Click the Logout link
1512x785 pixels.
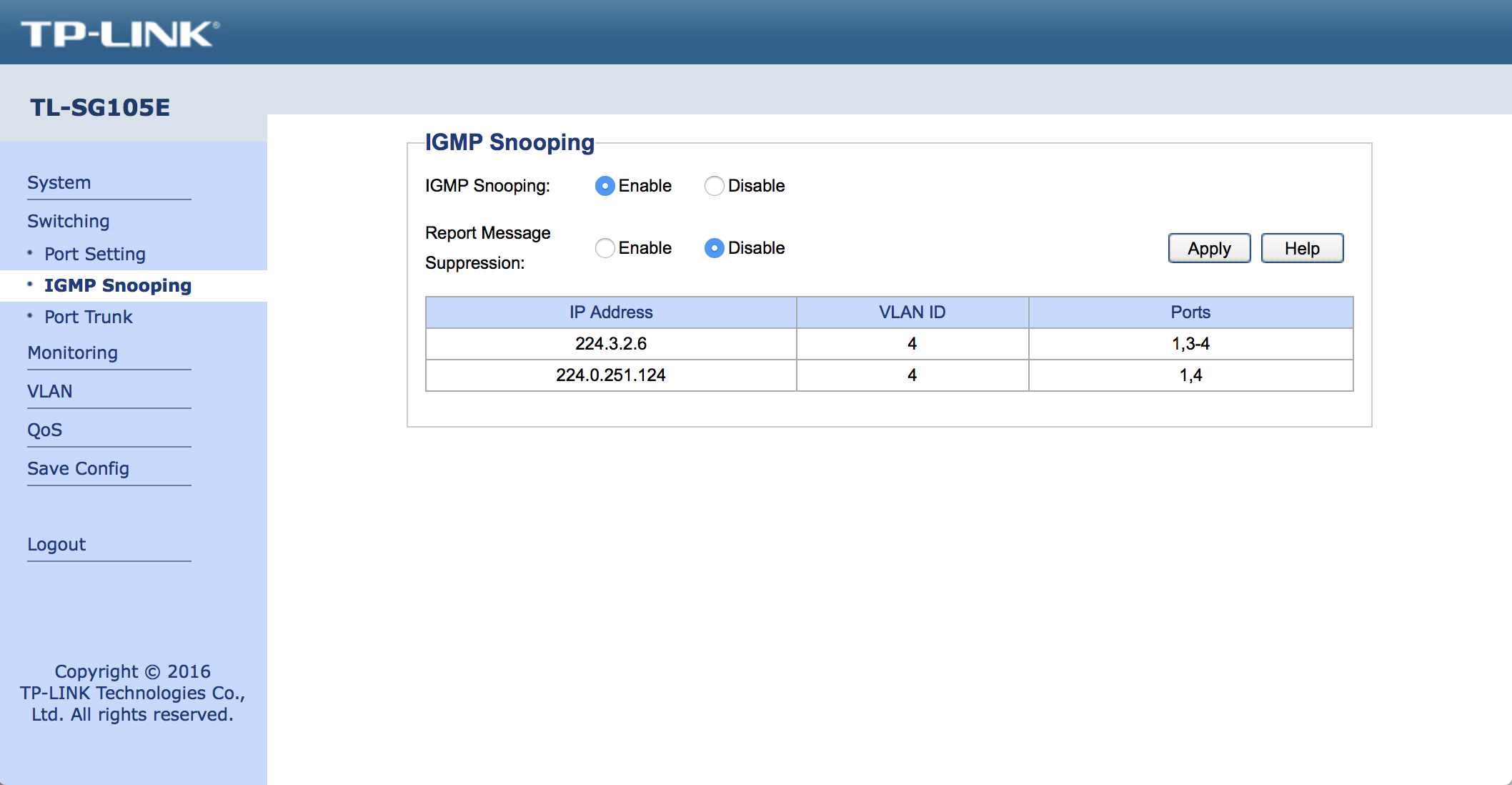click(56, 544)
